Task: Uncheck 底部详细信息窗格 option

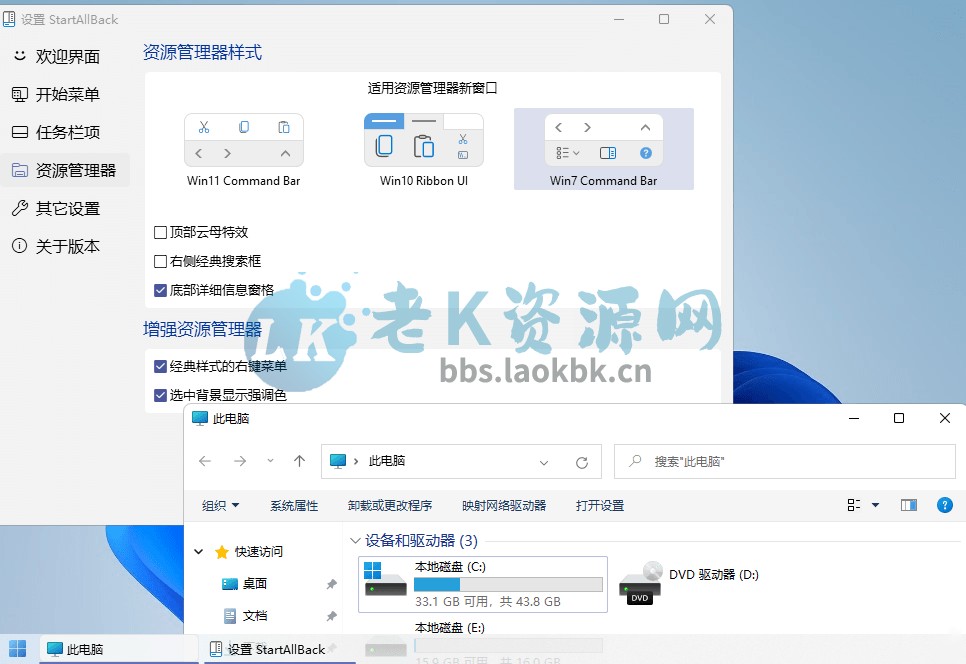Action: click(x=160, y=290)
